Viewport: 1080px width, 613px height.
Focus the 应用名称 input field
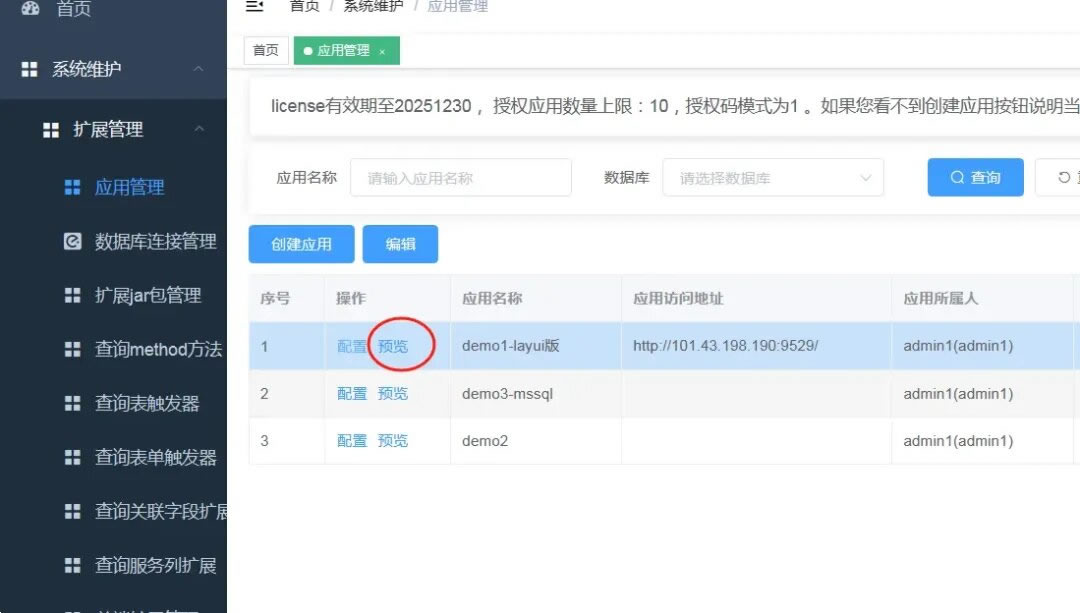[460, 178]
